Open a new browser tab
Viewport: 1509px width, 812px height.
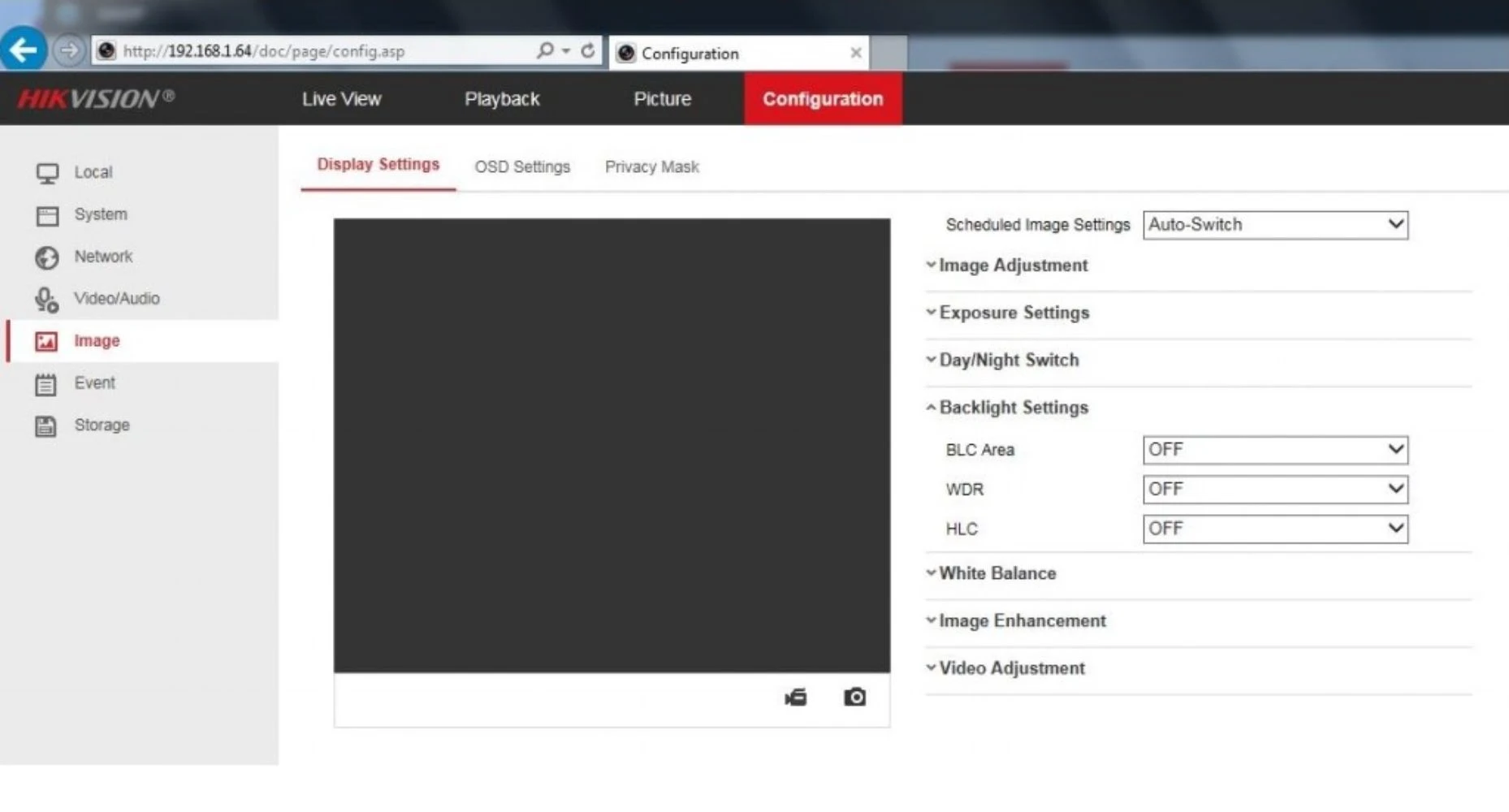click(889, 53)
